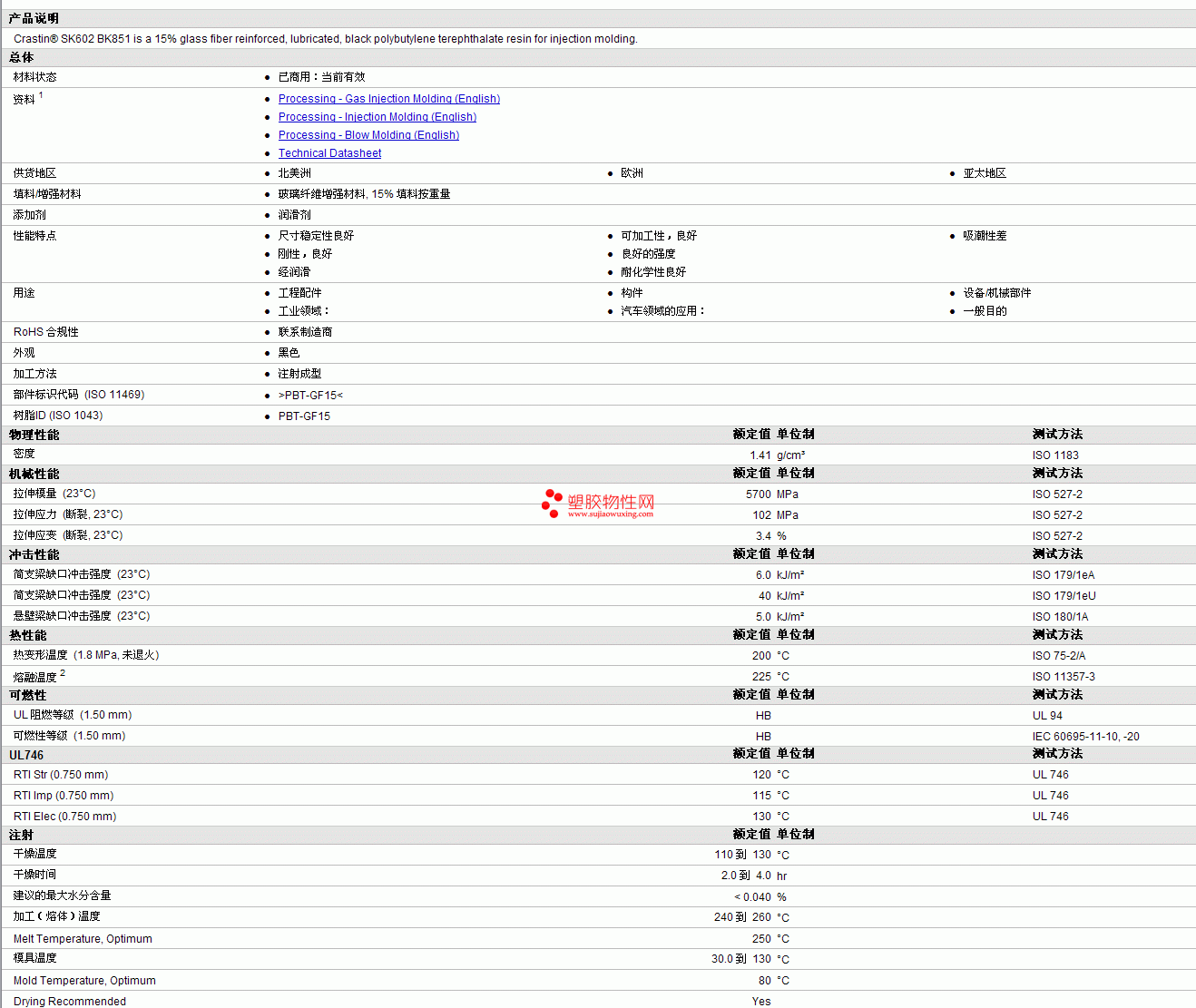Click the '产品说明' section header
The width and height of the screenshot is (1196, 1008).
tap(34, 18)
